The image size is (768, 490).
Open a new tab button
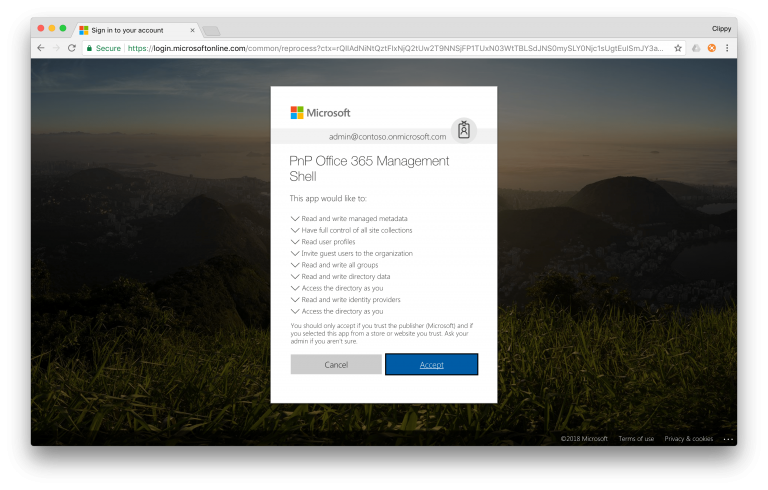pyautogui.click(x=211, y=31)
